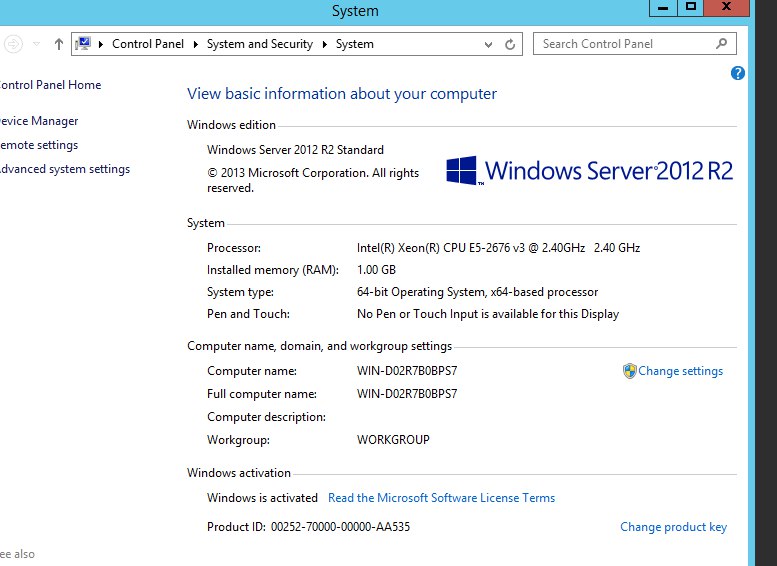Open recent locations dropdown arrow
Screen dimensions: 777x566
point(37,44)
